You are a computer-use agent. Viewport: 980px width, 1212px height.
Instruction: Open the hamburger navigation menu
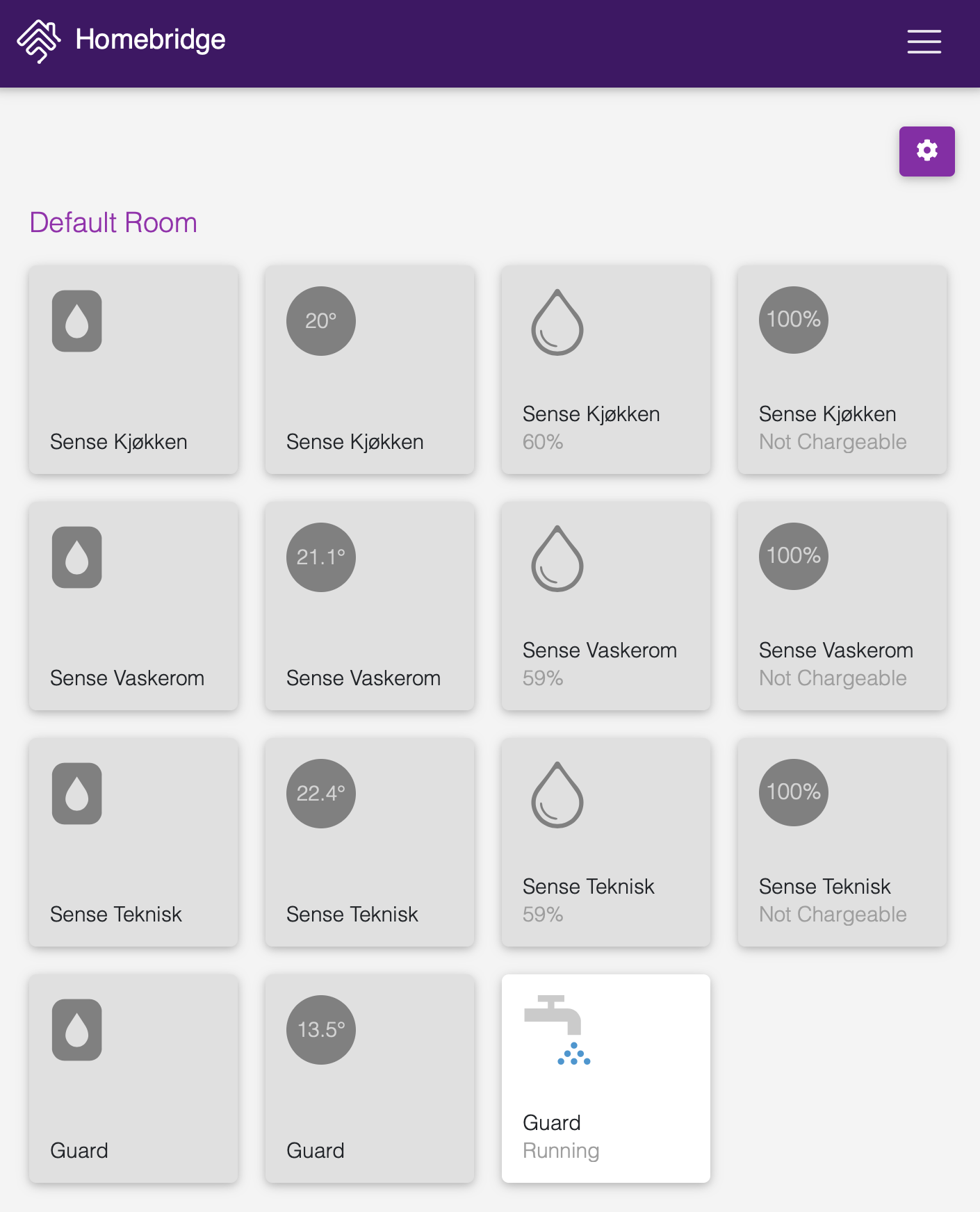point(924,42)
